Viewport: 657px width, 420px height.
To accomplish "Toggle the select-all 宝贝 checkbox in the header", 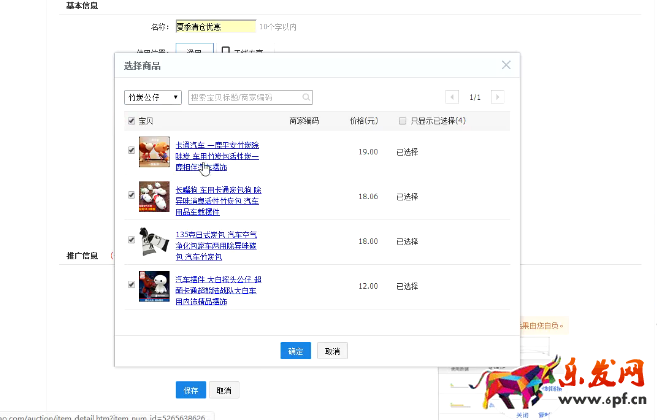I will click(x=132, y=121).
